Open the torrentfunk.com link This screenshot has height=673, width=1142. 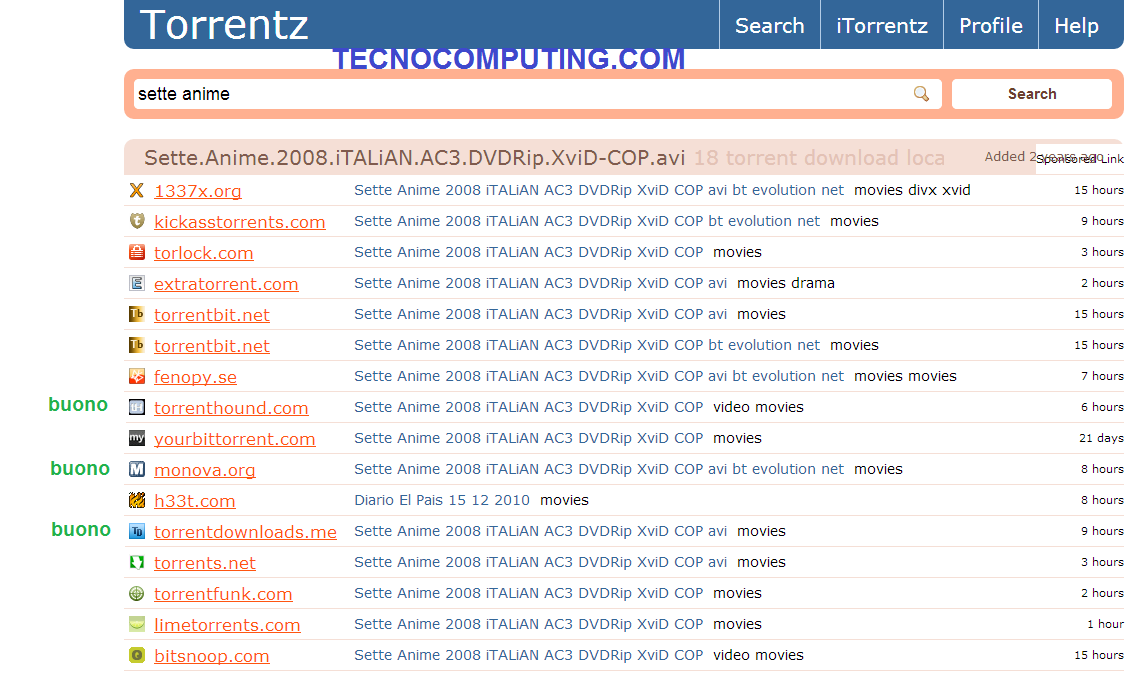pos(223,594)
